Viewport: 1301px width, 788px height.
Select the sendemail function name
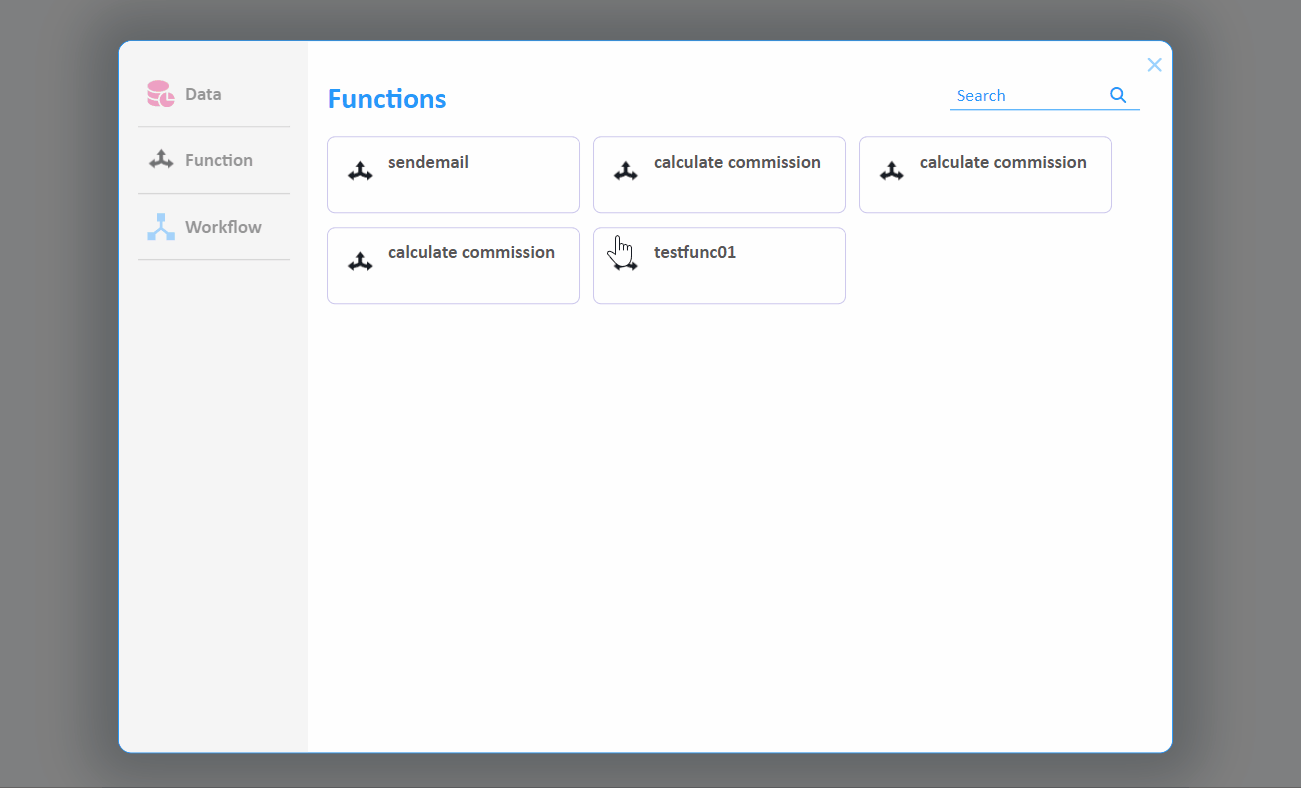[428, 162]
